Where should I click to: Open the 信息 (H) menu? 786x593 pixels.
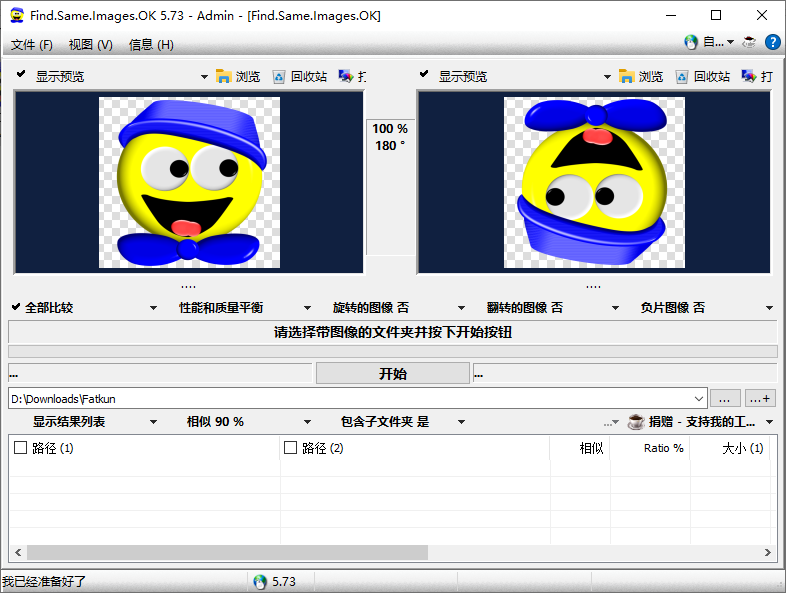pos(151,45)
